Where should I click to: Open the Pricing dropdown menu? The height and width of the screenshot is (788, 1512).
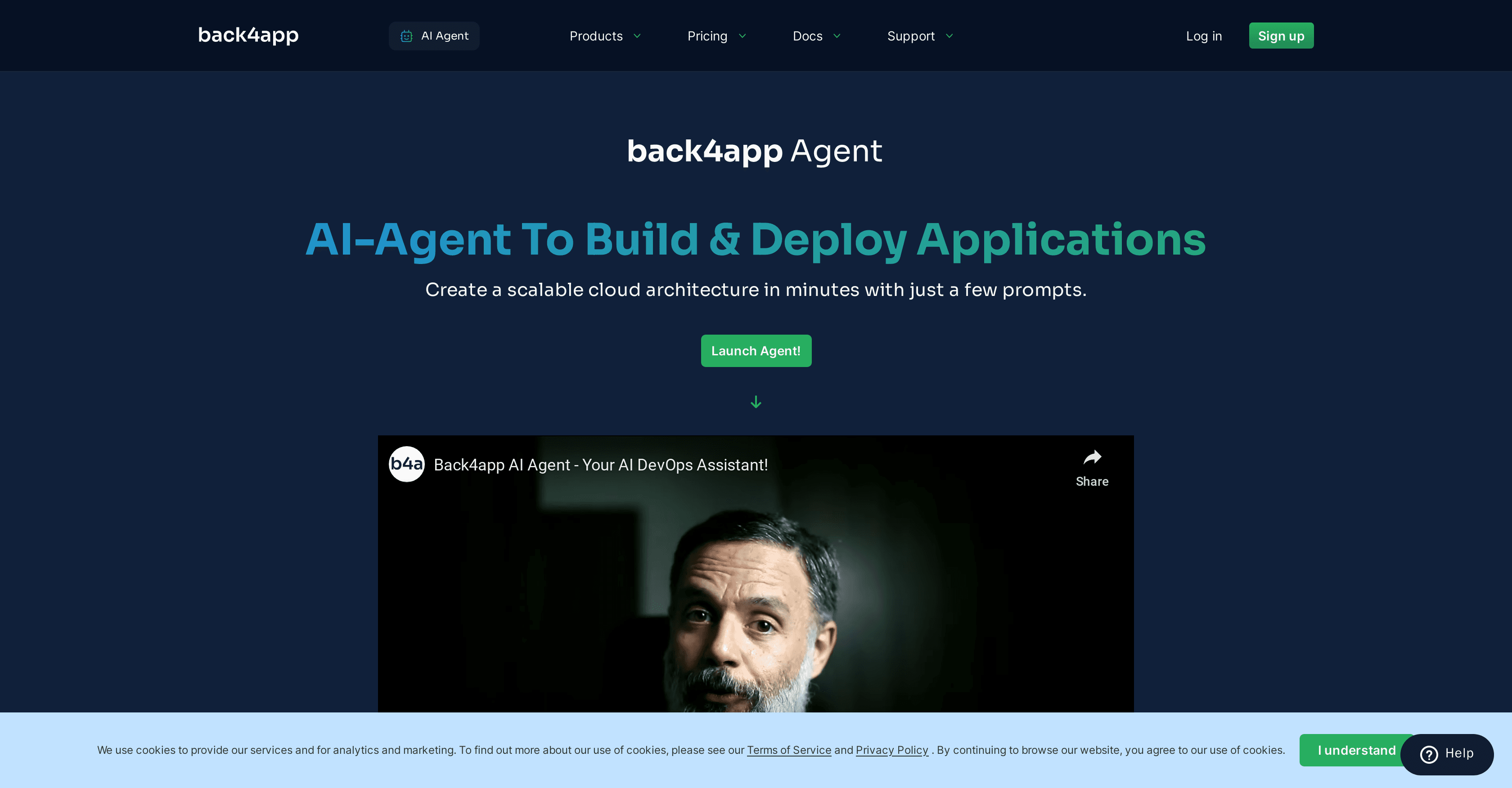coord(716,36)
